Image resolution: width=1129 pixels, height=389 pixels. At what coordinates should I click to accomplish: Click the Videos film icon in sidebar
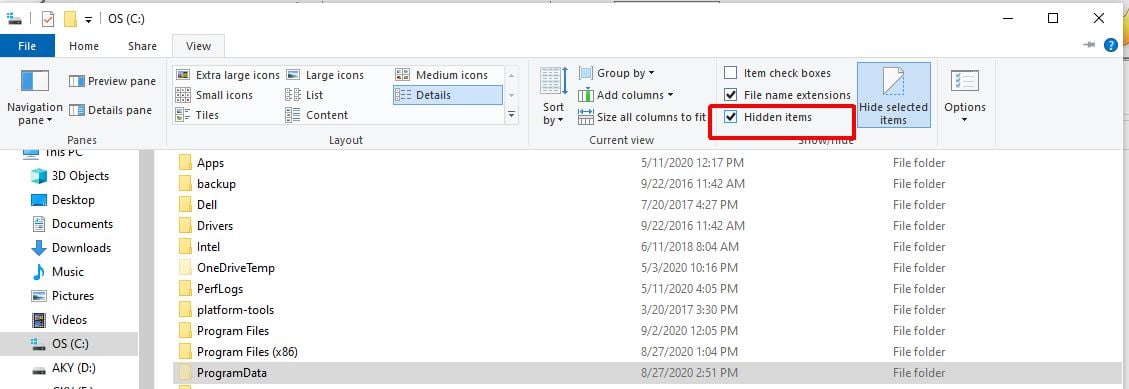(x=39, y=320)
